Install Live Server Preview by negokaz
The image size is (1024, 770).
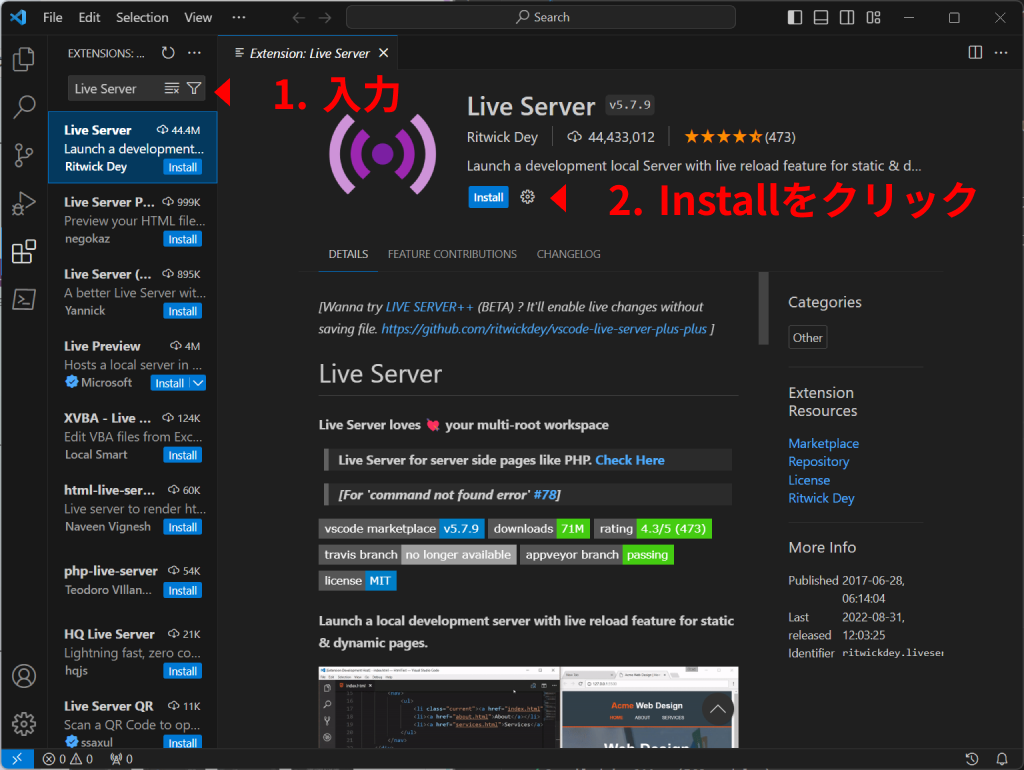tap(182, 239)
